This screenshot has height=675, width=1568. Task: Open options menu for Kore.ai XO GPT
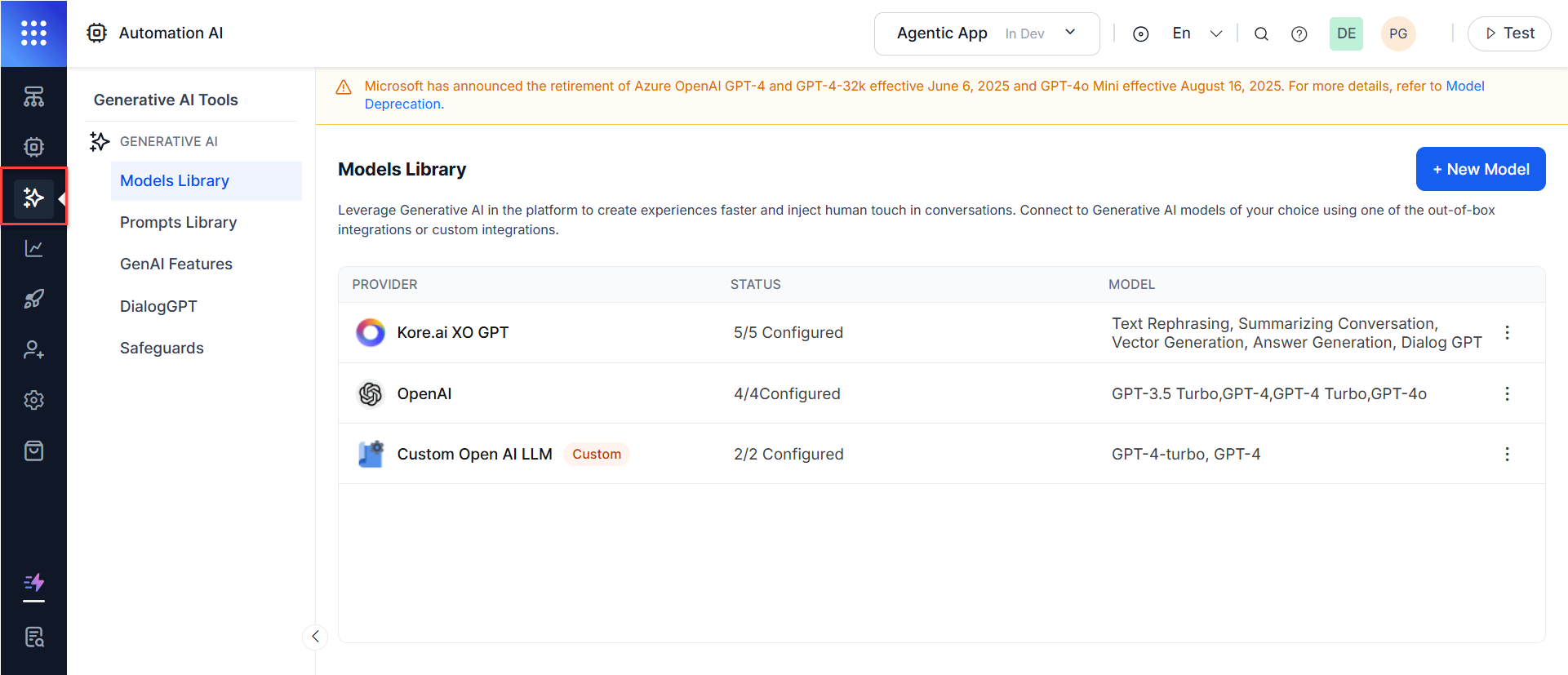coord(1507,333)
